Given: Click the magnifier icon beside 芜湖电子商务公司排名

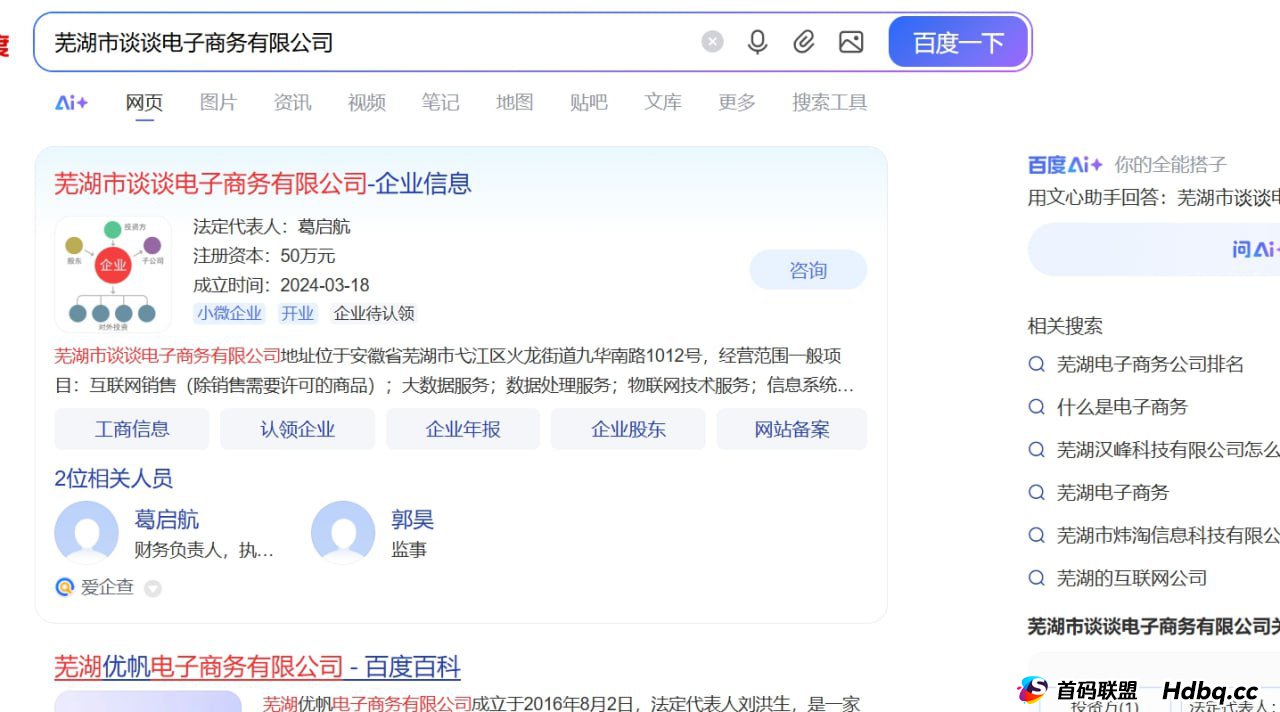Looking at the screenshot, I should (x=1036, y=365).
